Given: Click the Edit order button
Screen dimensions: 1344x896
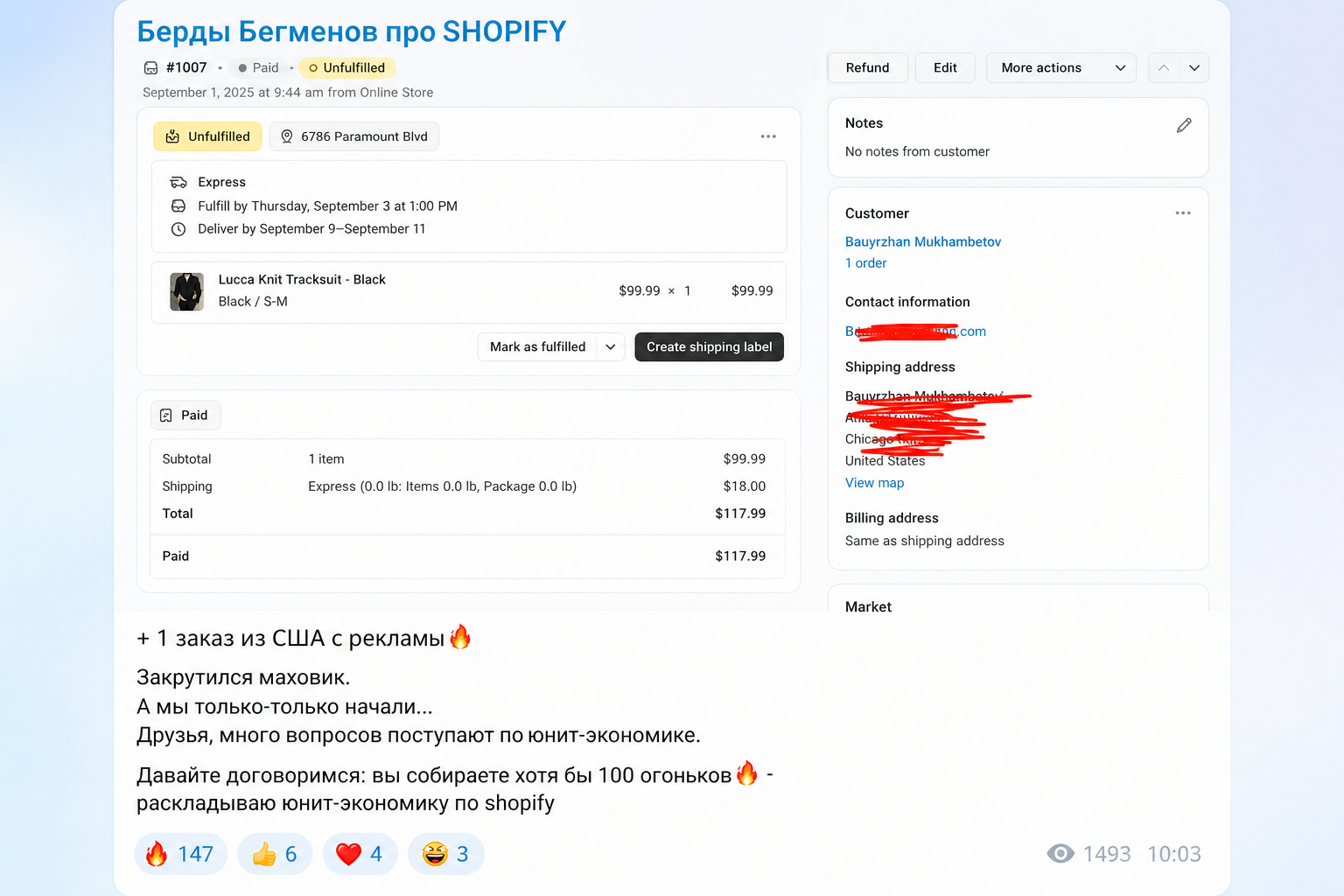Looking at the screenshot, I should [x=945, y=67].
